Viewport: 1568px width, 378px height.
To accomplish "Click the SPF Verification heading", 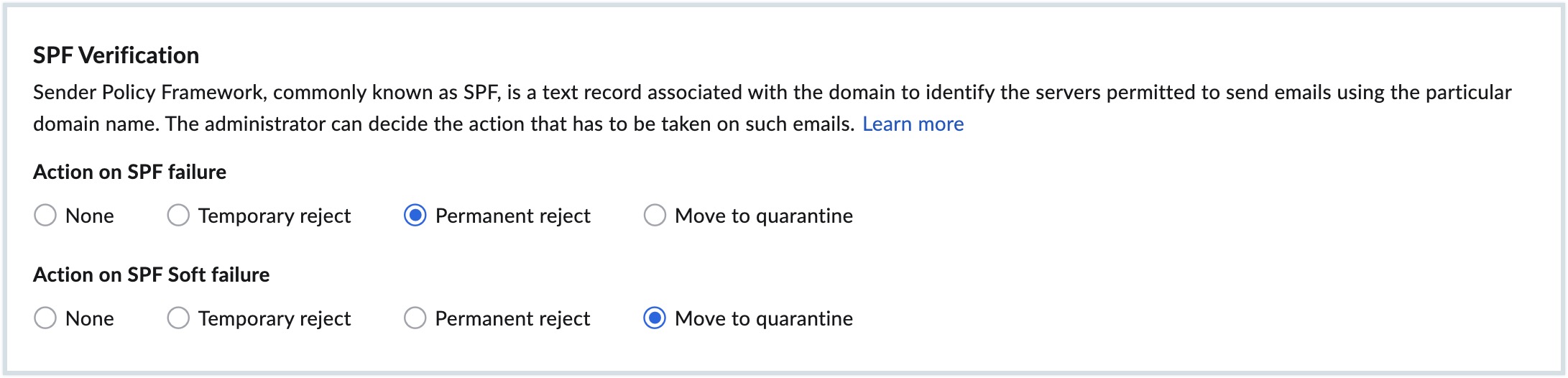I will pos(116,55).
